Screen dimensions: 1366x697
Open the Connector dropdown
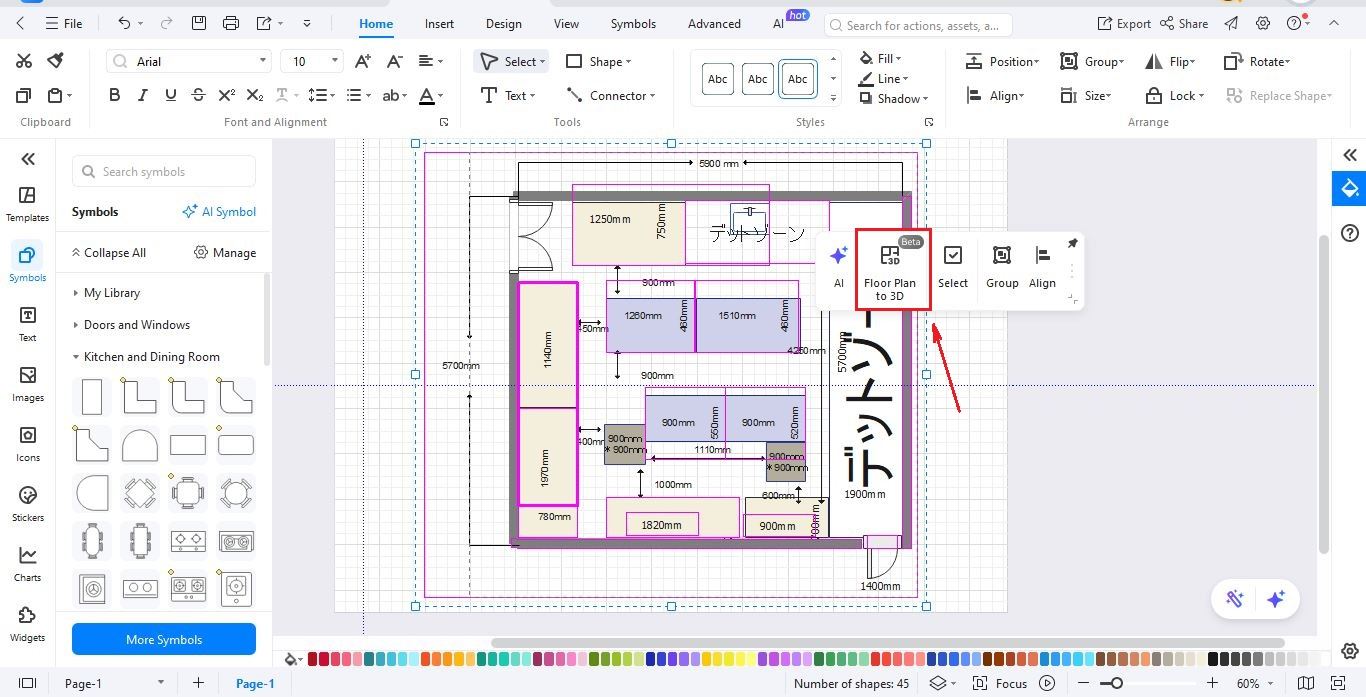pos(610,95)
